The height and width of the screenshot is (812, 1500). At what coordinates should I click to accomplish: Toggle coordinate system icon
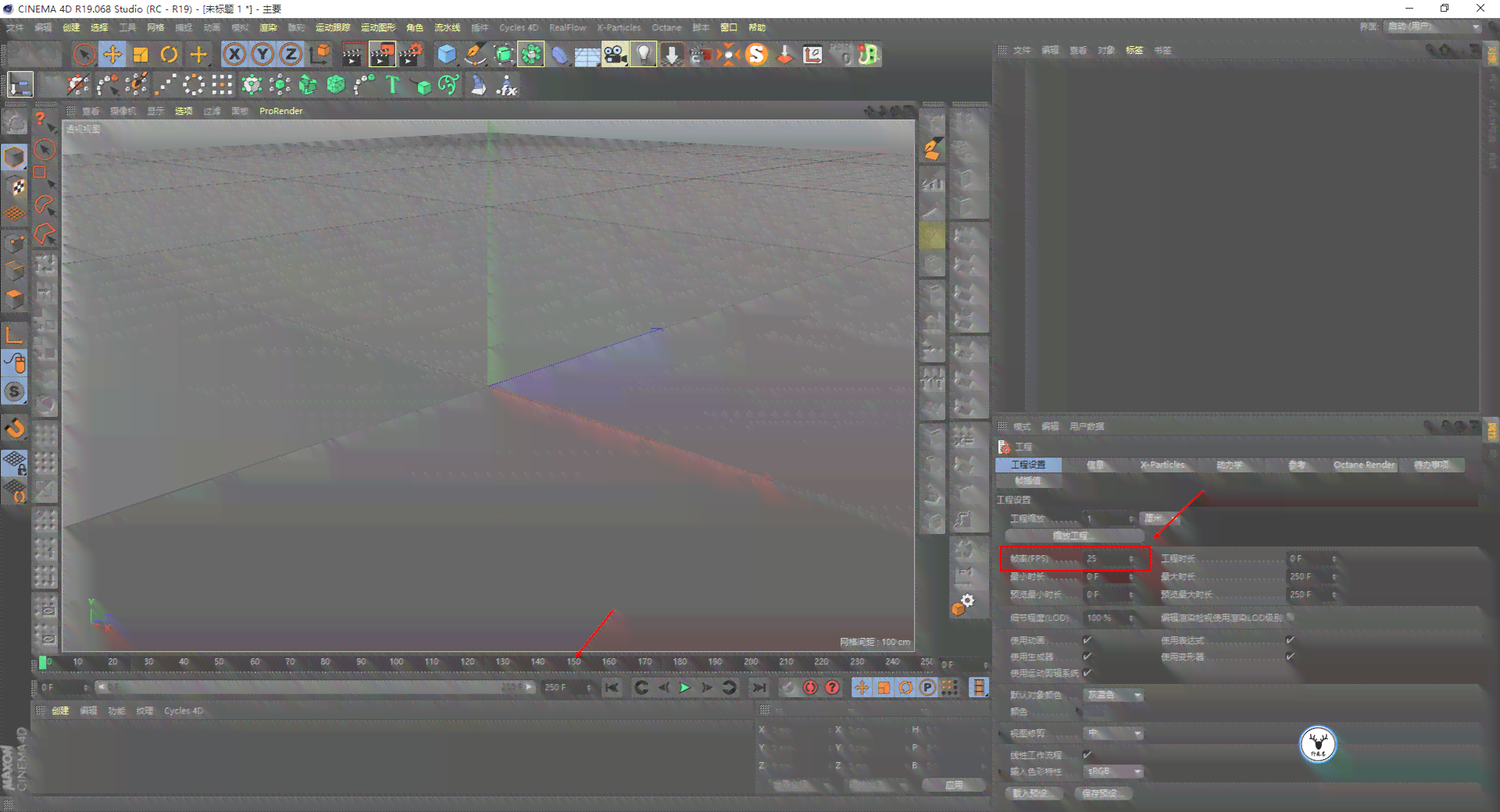pos(320,54)
